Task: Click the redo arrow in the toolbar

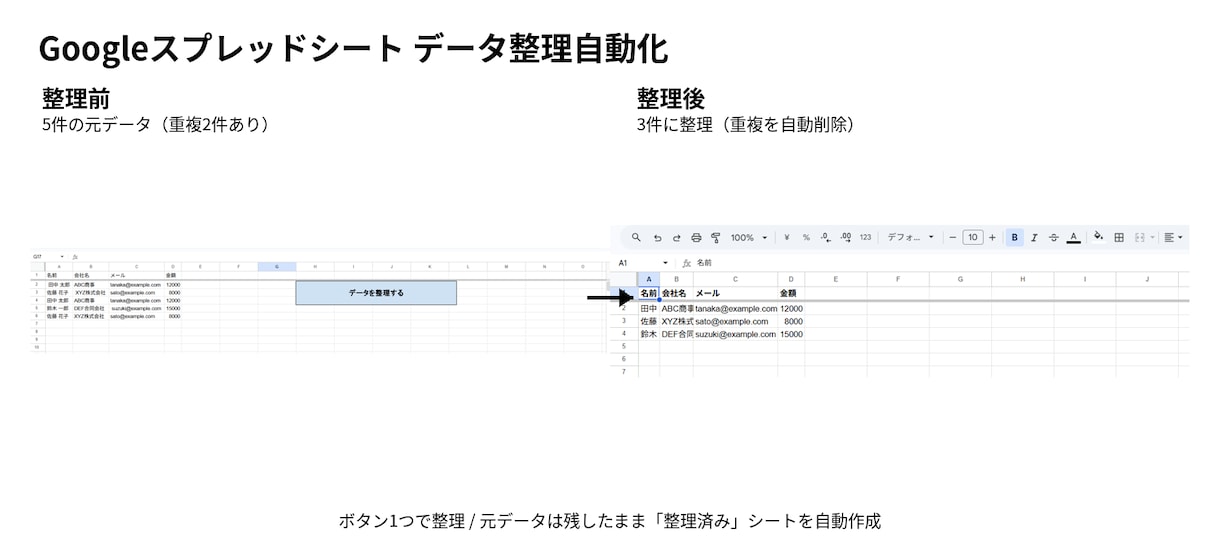Action: coord(676,238)
